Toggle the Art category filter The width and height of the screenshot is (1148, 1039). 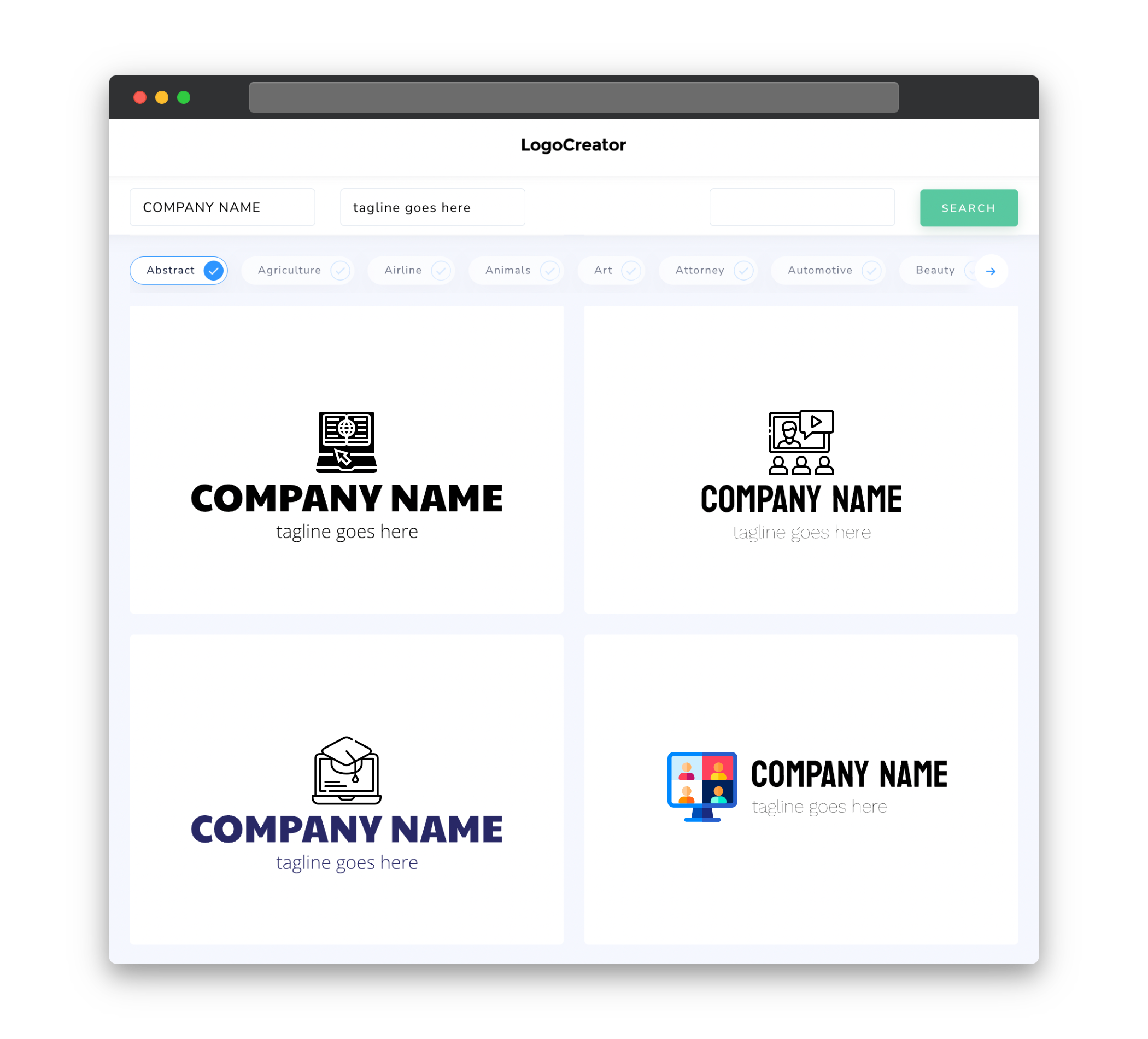pyautogui.click(x=611, y=270)
